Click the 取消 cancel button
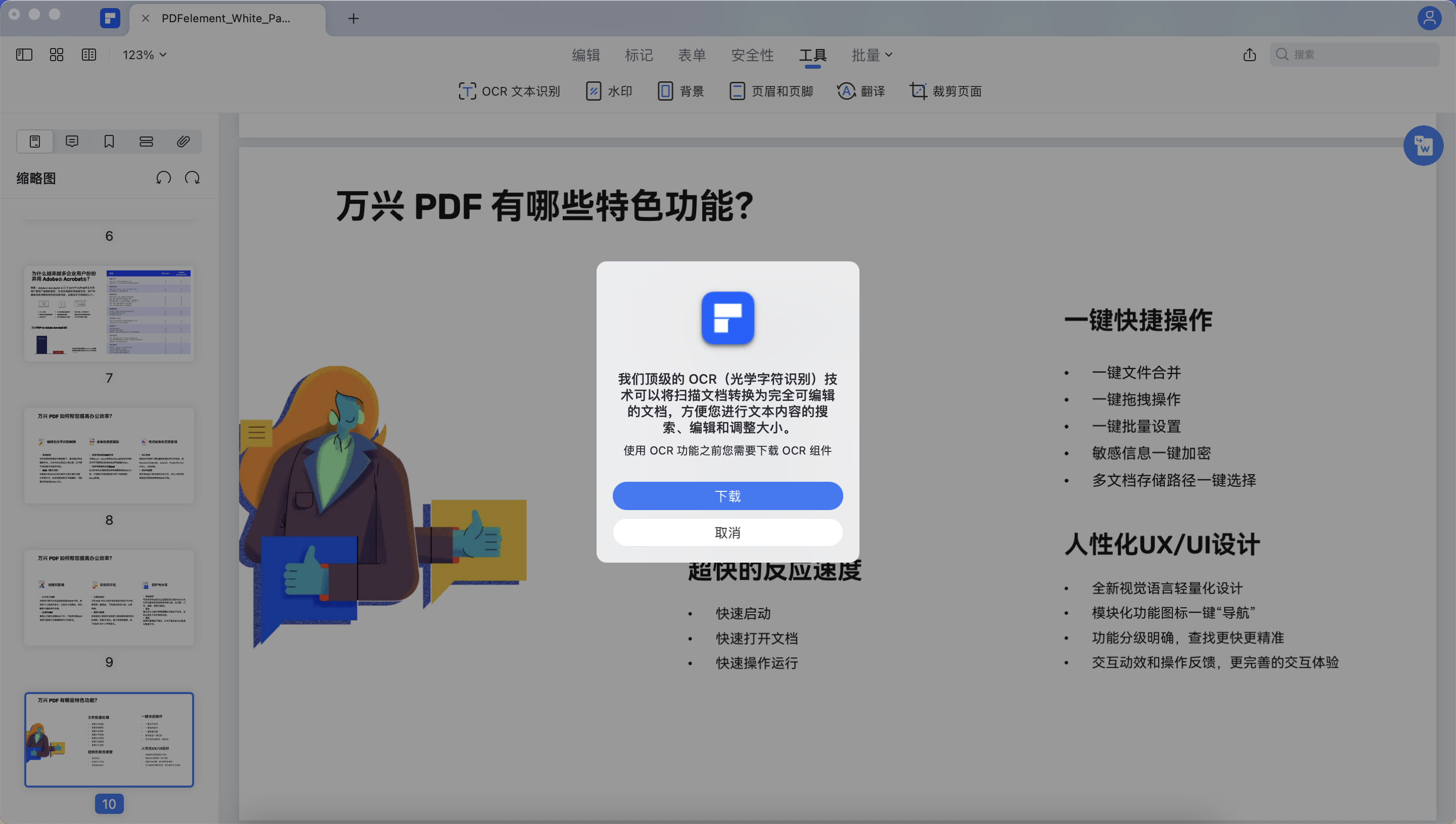This screenshot has height=824, width=1456. (727, 532)
